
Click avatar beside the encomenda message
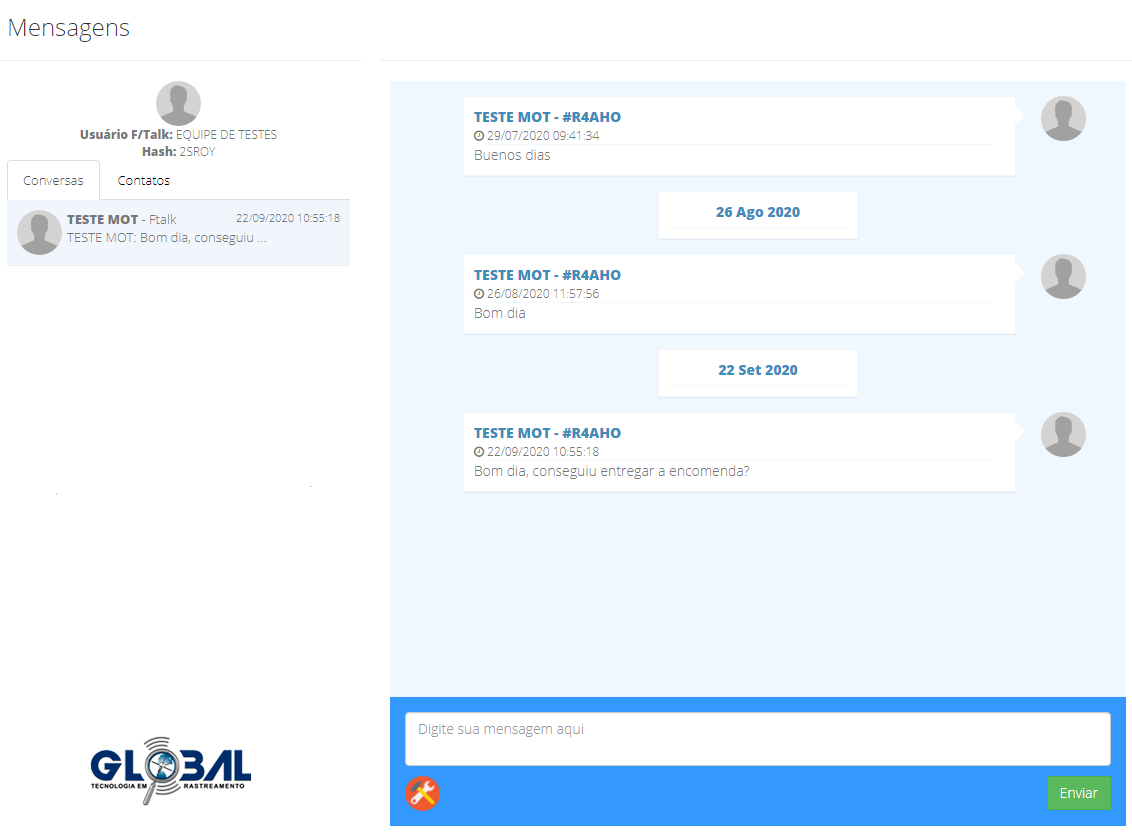[1063, 435]
